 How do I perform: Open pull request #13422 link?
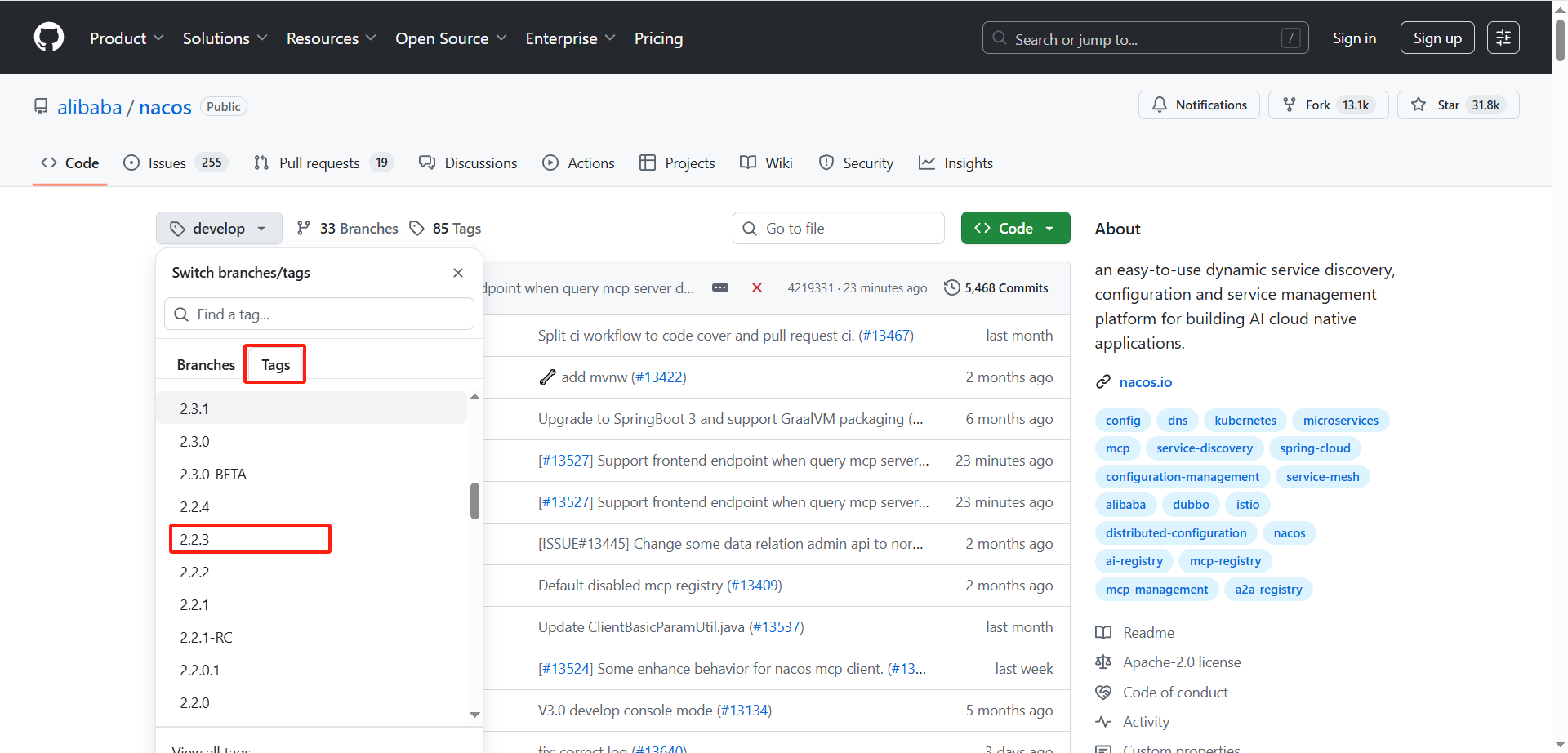tap(659, 377)
